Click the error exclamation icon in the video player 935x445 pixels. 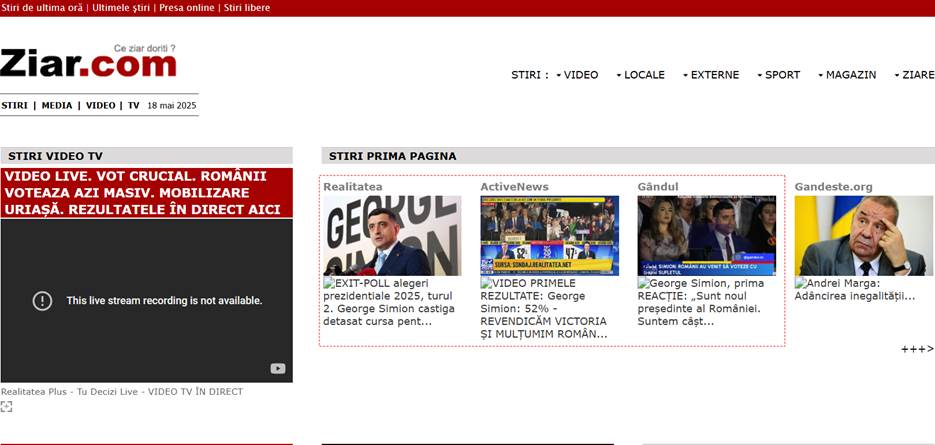(x=42, y=301)
